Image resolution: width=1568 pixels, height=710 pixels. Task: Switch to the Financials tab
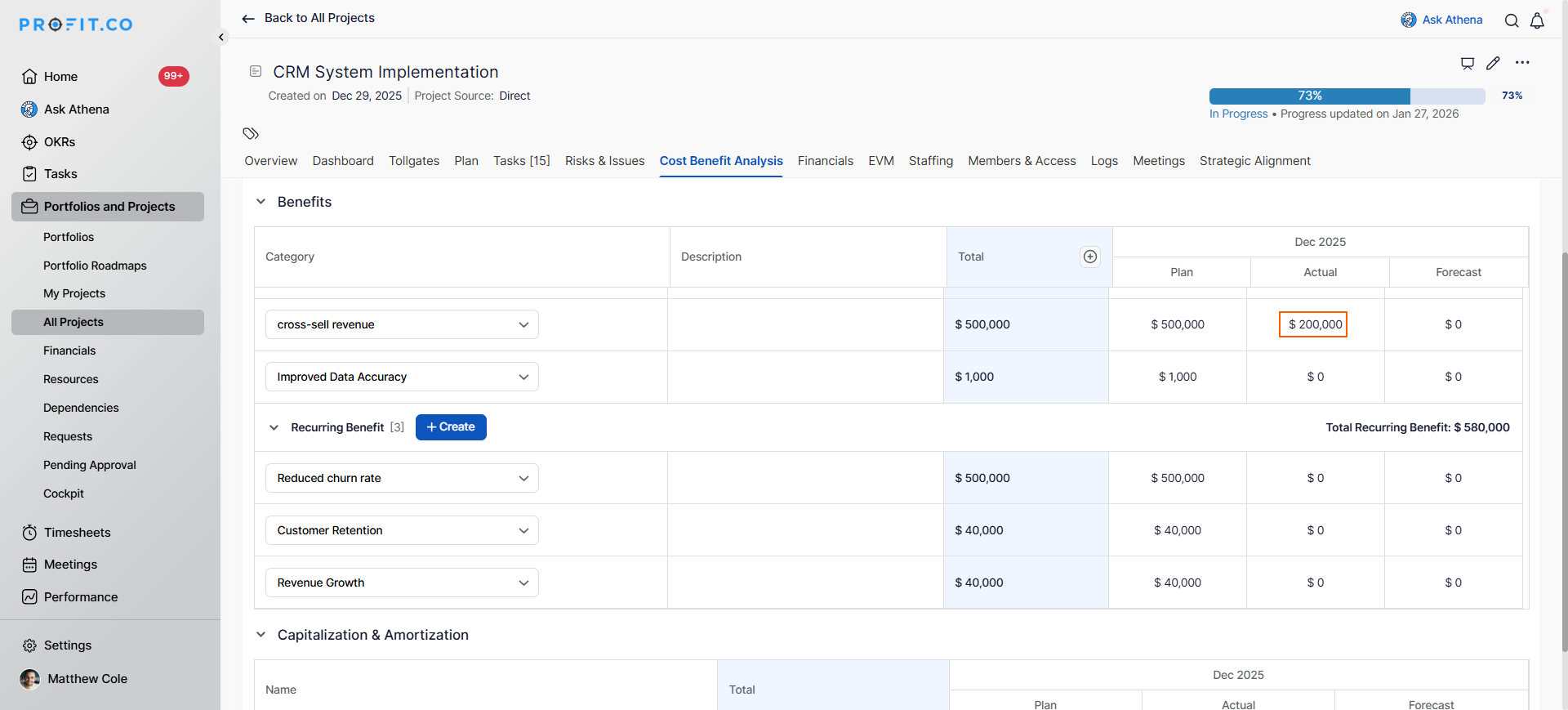click(x=825, y=161)
